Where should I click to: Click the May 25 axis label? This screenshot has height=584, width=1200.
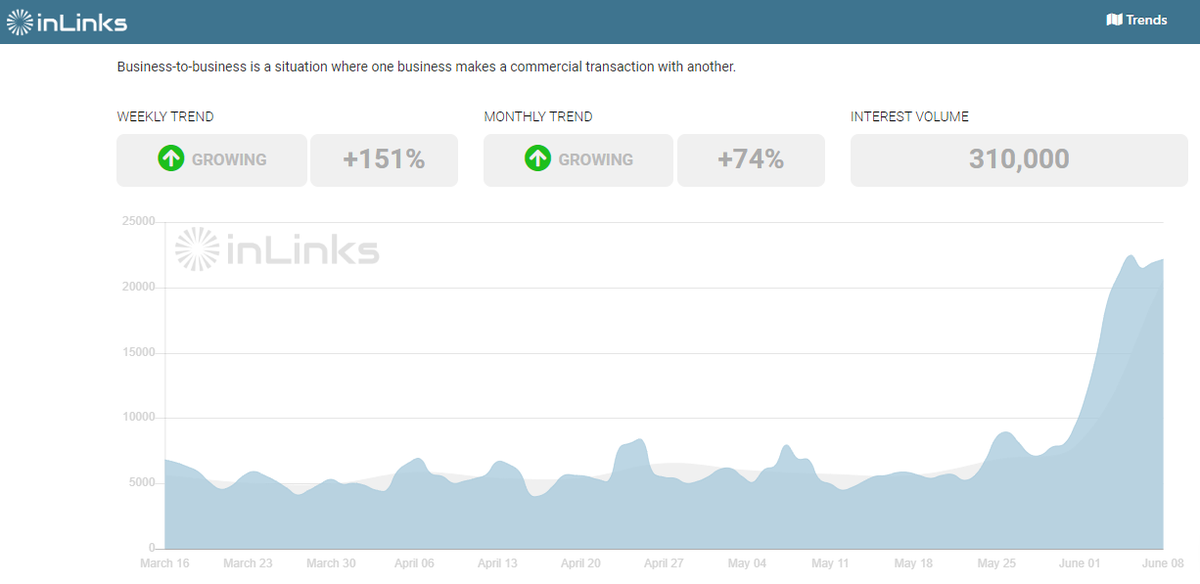coord(997,564)
